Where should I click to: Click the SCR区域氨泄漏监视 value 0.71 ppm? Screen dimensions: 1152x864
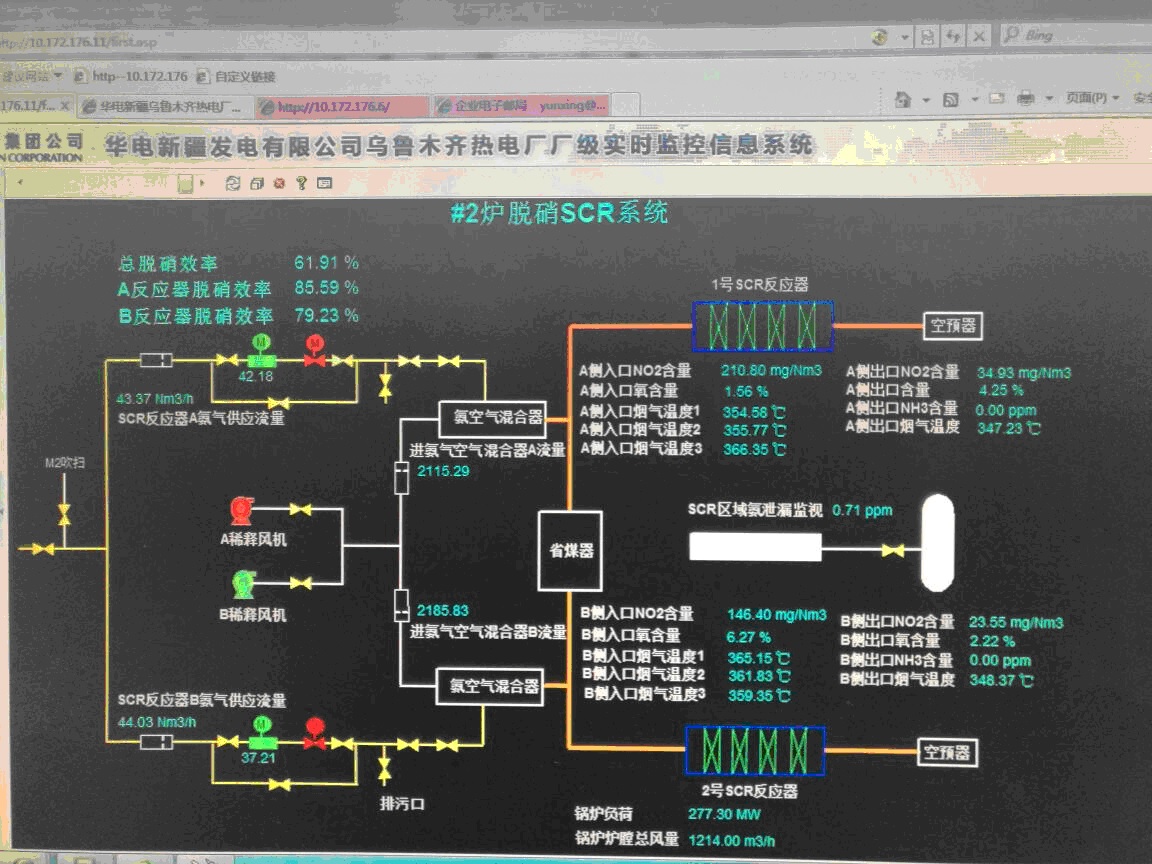(x=863, y=511)
